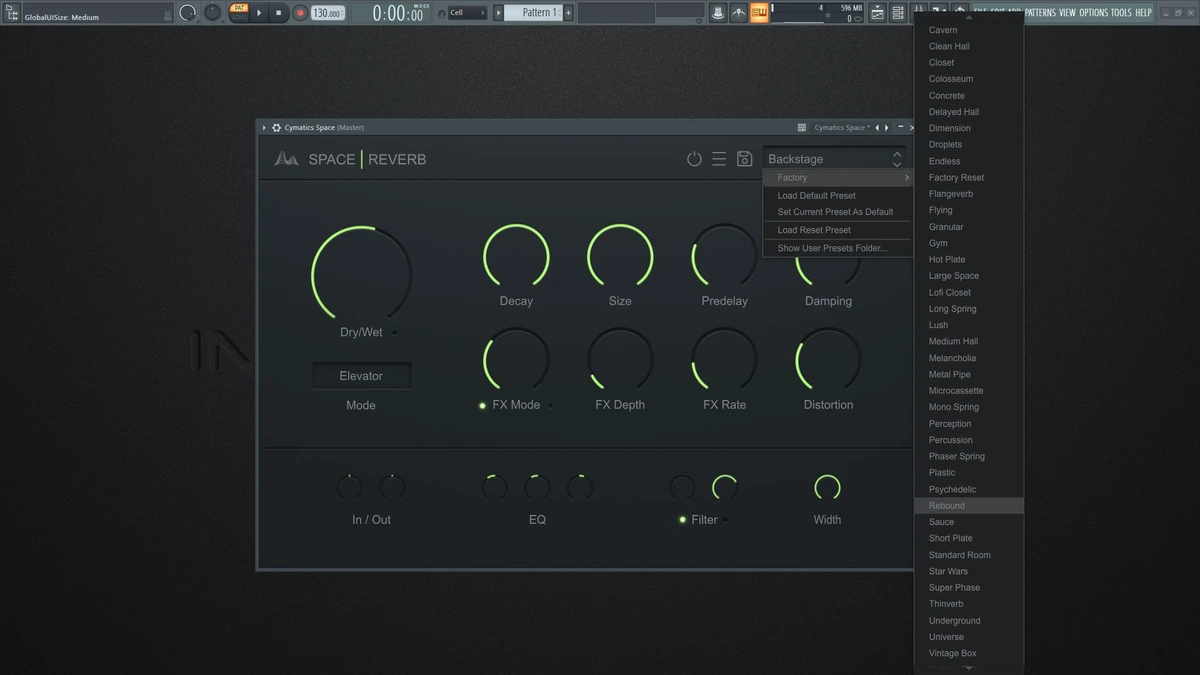Open the channel rack icon
Viewport: 1200px width, 675px height.
click(897, 13)
